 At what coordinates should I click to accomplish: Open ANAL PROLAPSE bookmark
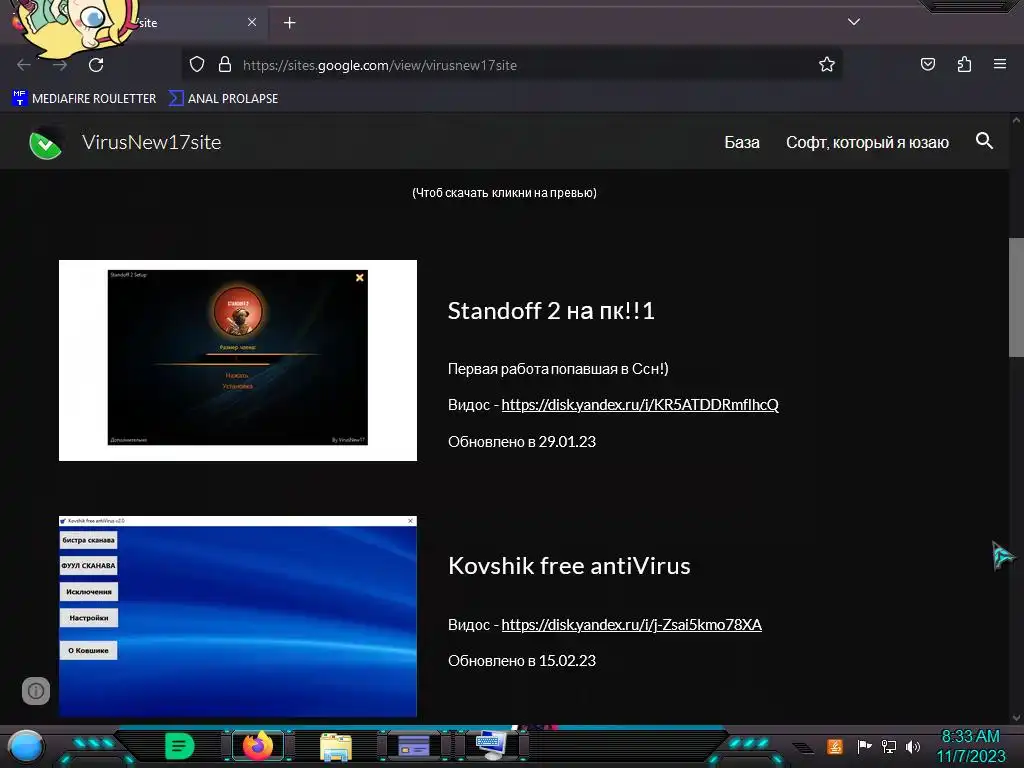[x=223, y=99]
